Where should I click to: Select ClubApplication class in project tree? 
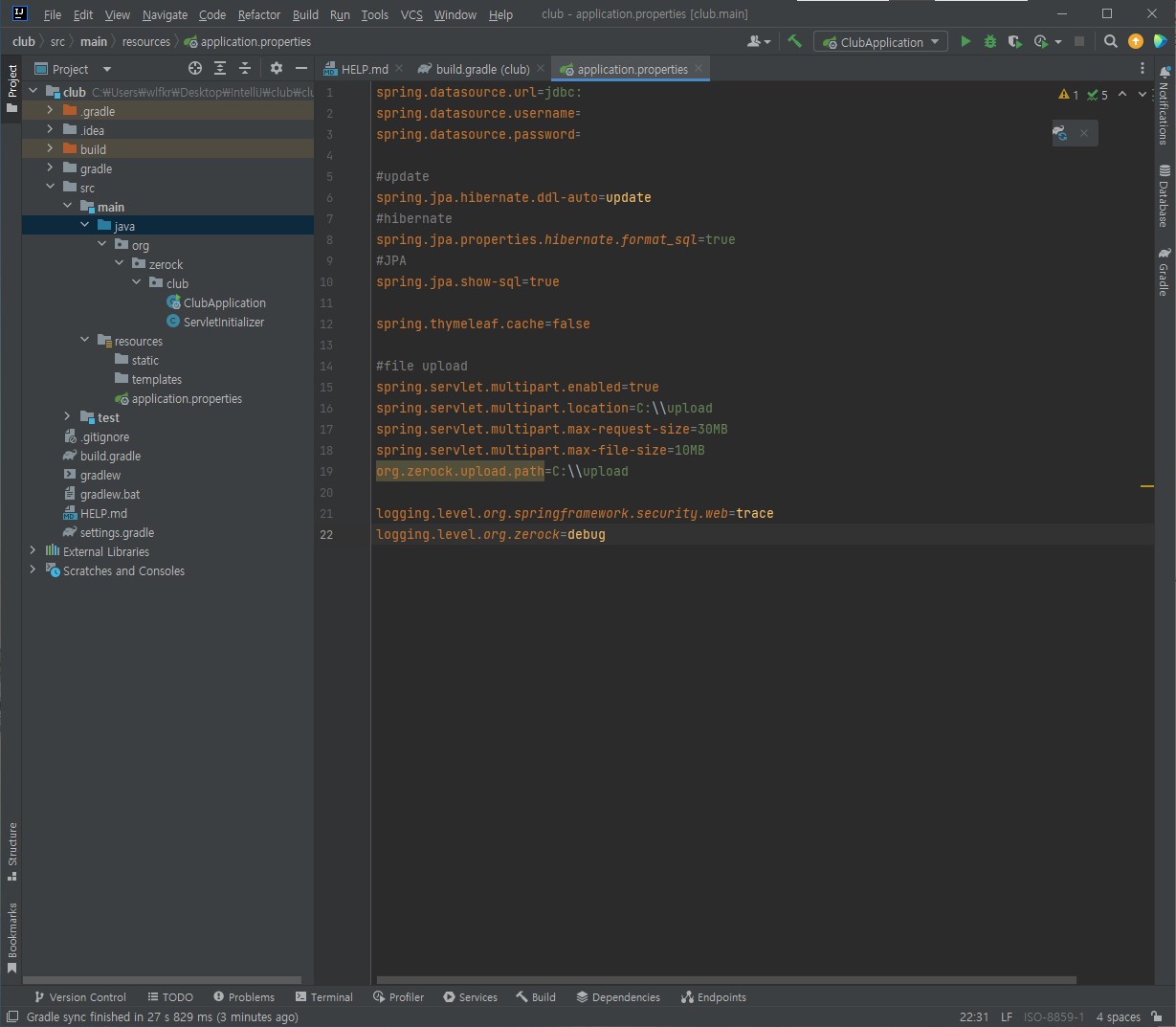click(x=225, y=302)
